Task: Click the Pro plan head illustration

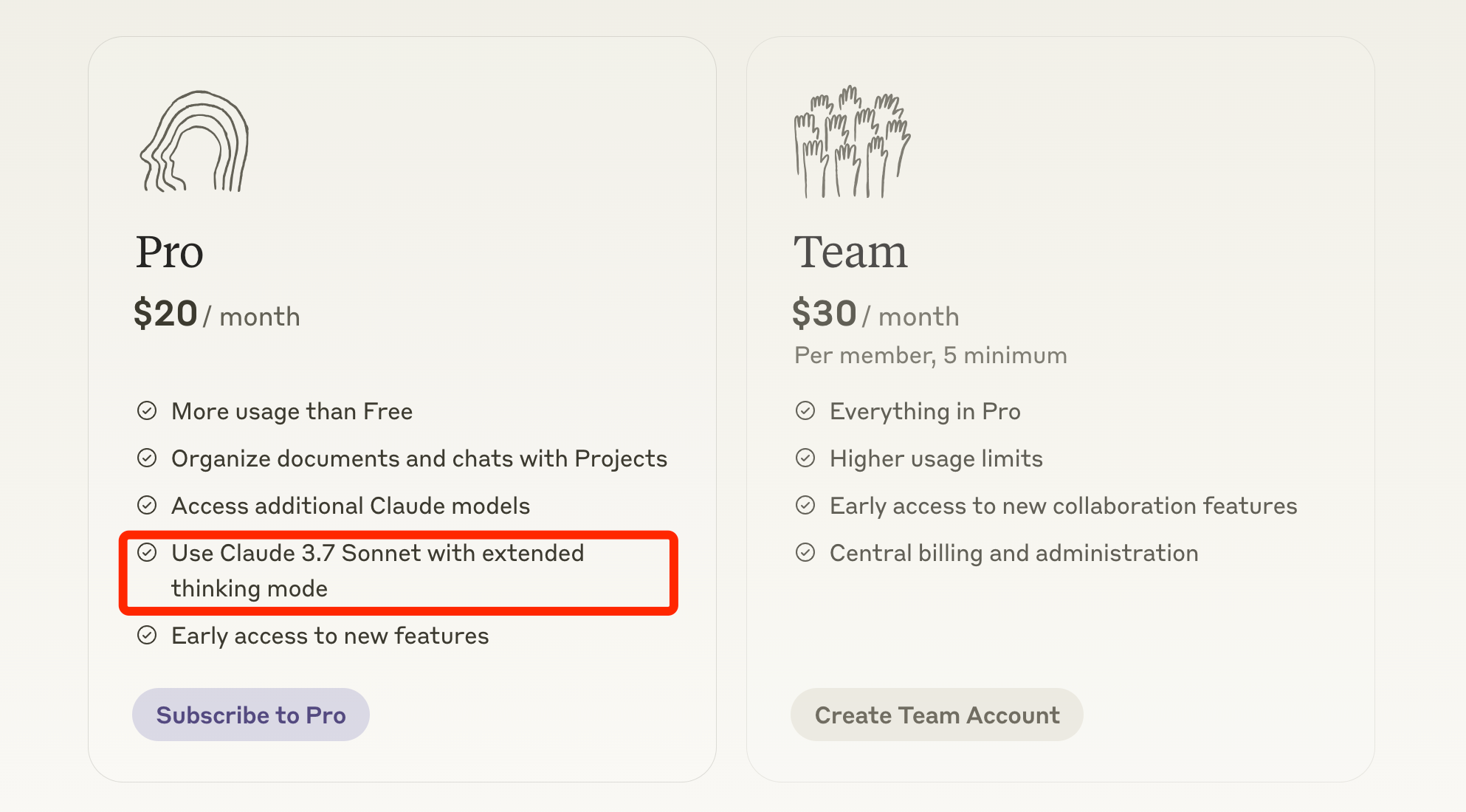Action: pos(195,142)
